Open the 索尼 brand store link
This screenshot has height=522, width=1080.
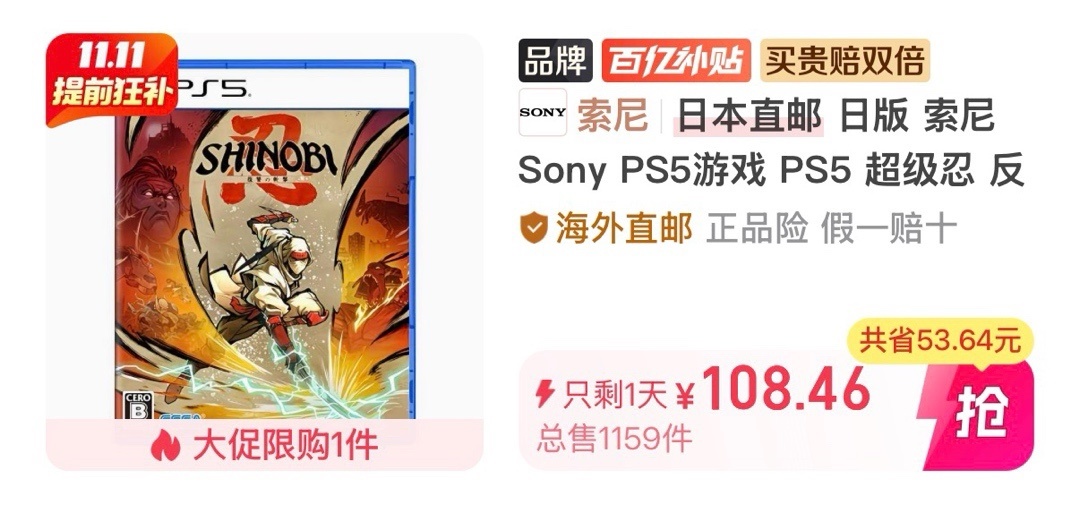(x=612, y=114)
